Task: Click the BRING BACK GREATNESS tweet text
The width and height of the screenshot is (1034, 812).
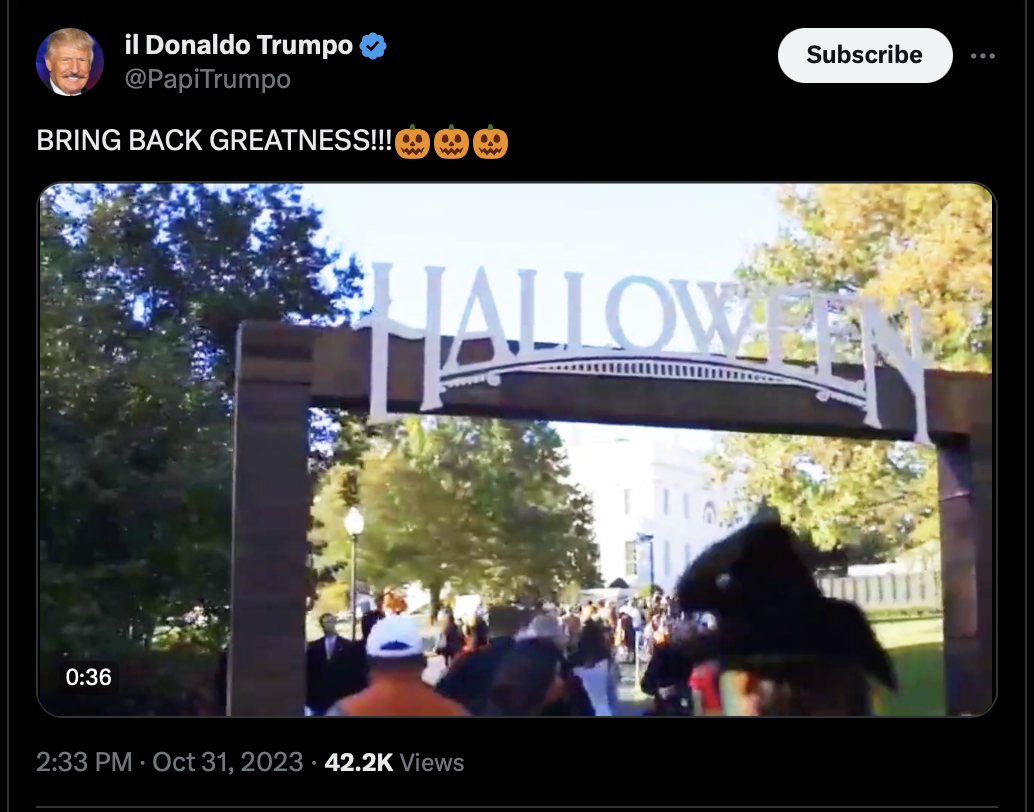Action: click(214, 141)
